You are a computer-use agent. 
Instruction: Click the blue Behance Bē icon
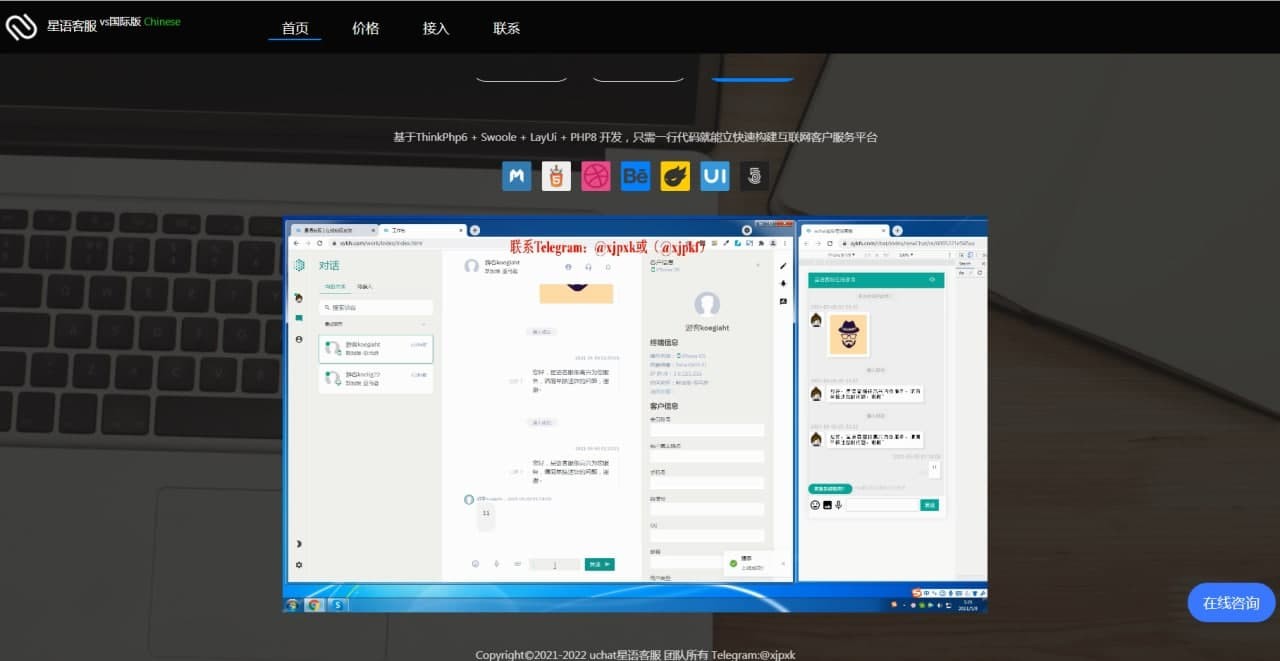635,177
